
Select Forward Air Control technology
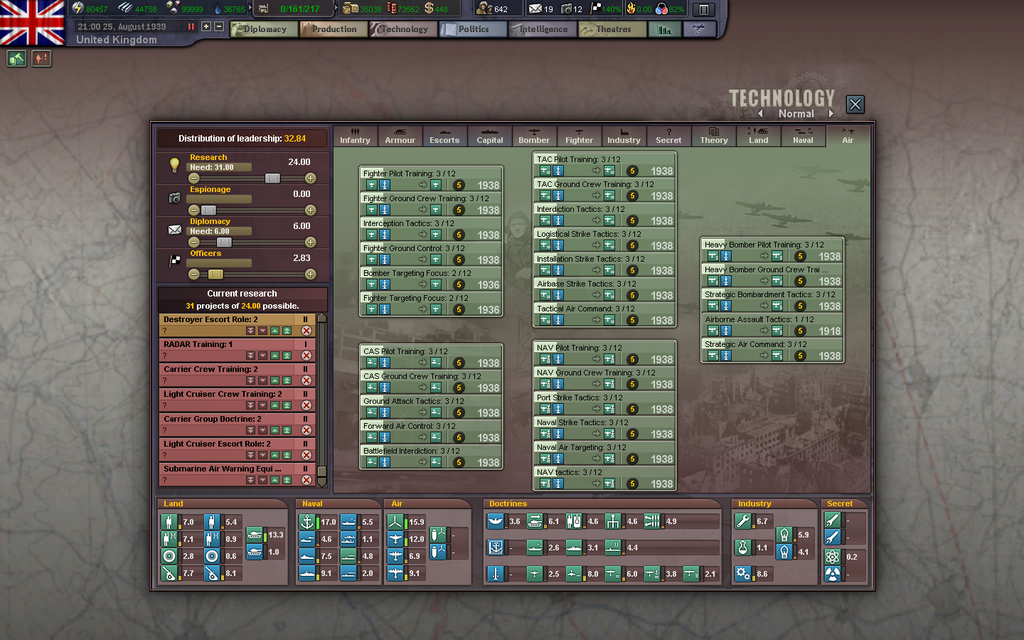[431, 432]
